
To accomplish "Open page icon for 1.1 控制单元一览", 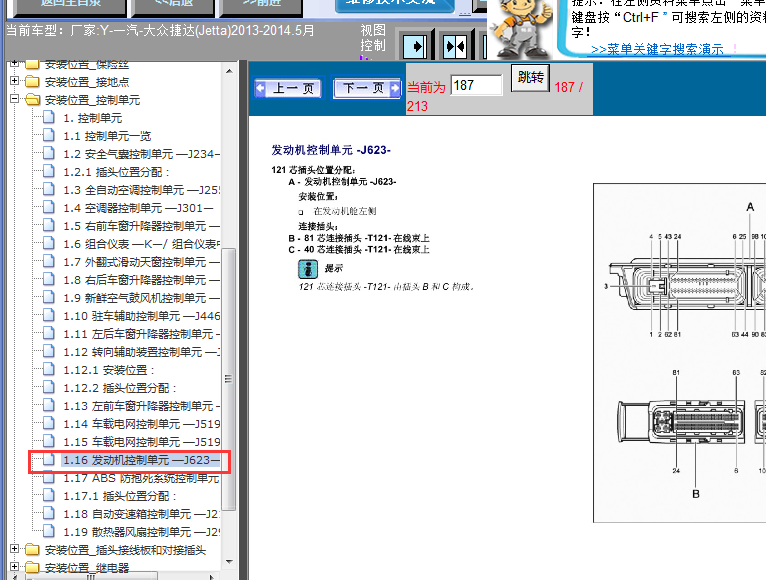I will (x=49, y=135).
